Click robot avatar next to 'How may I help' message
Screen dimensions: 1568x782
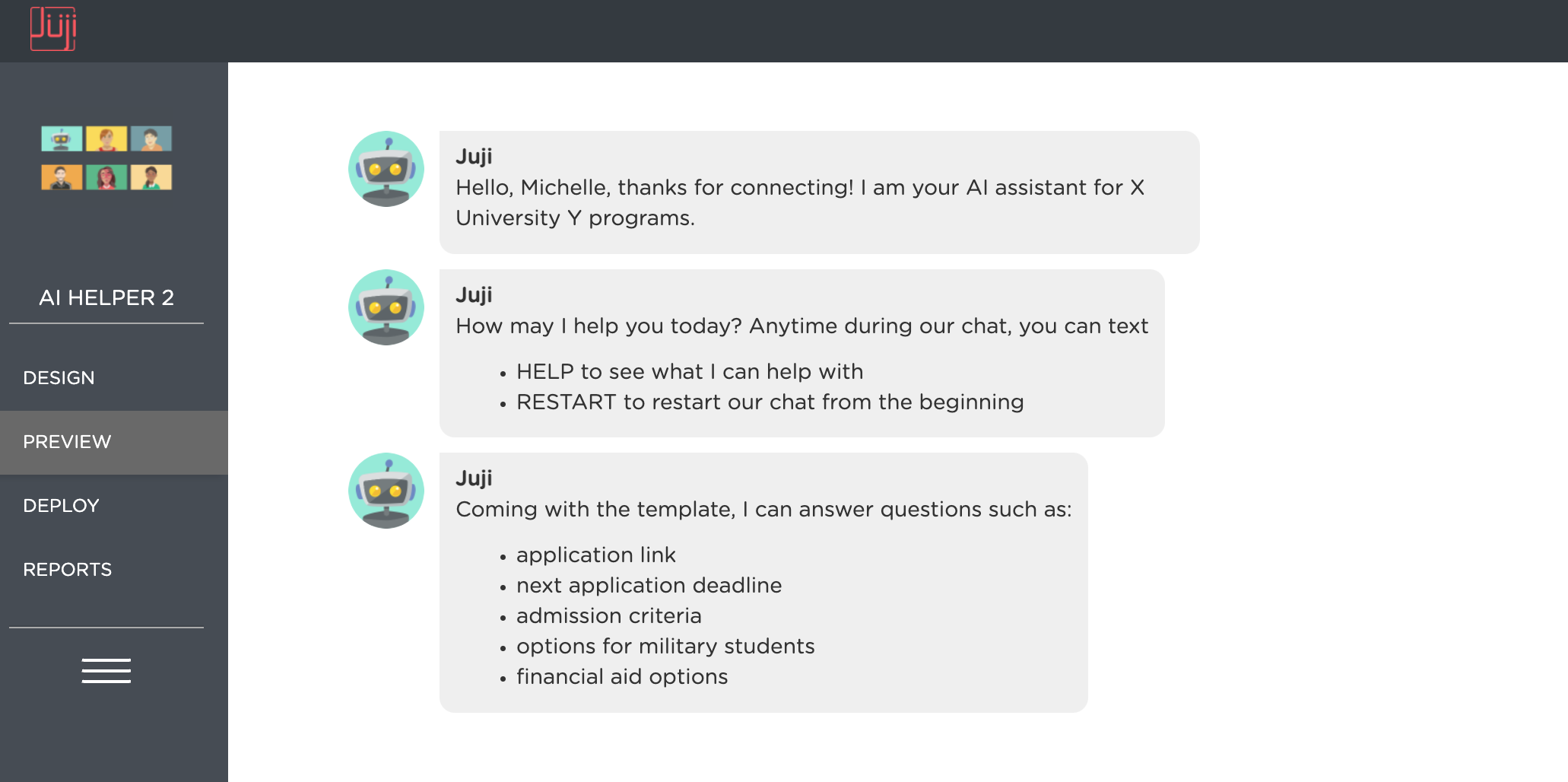click(x=386, y=307)
